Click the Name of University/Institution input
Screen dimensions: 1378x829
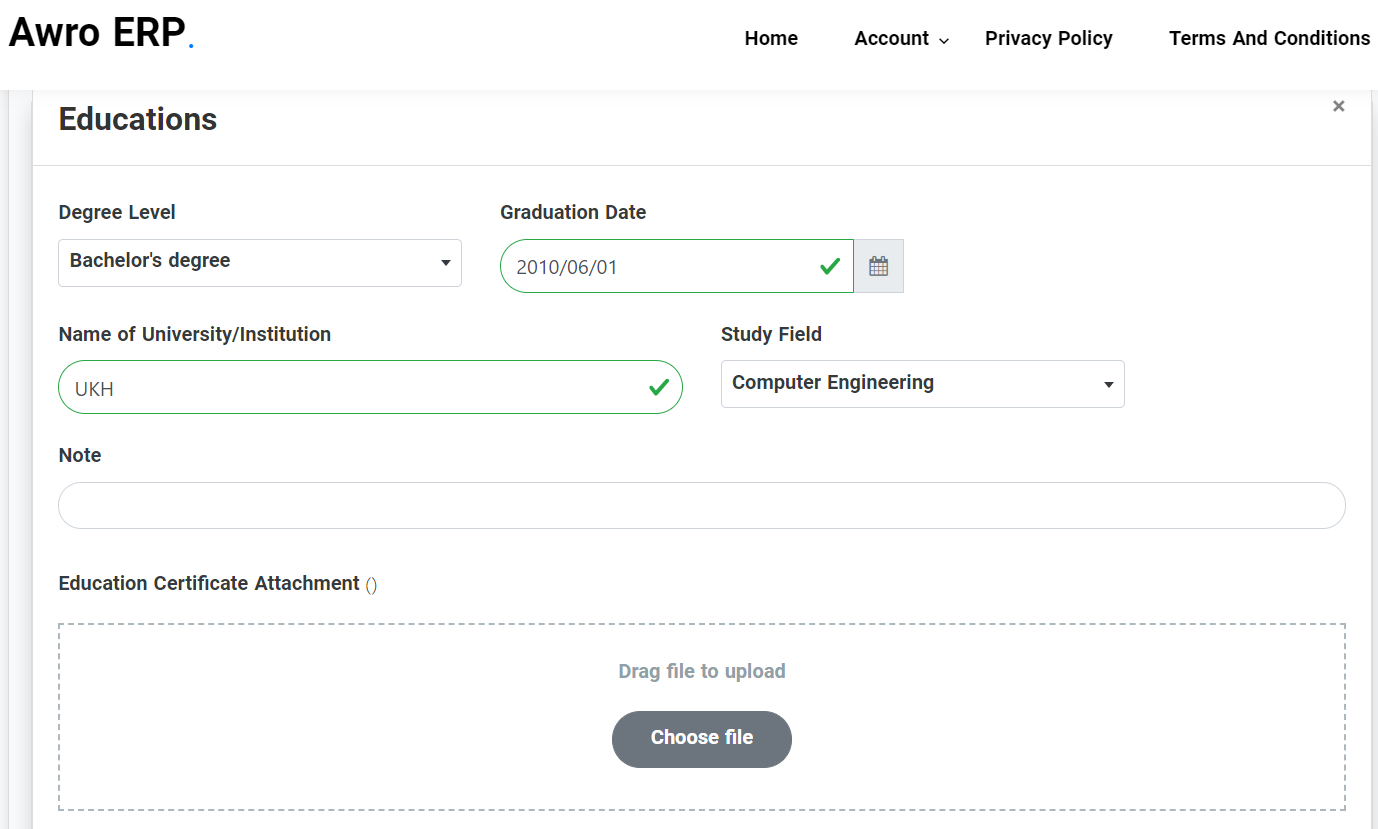tap(350, 387)
